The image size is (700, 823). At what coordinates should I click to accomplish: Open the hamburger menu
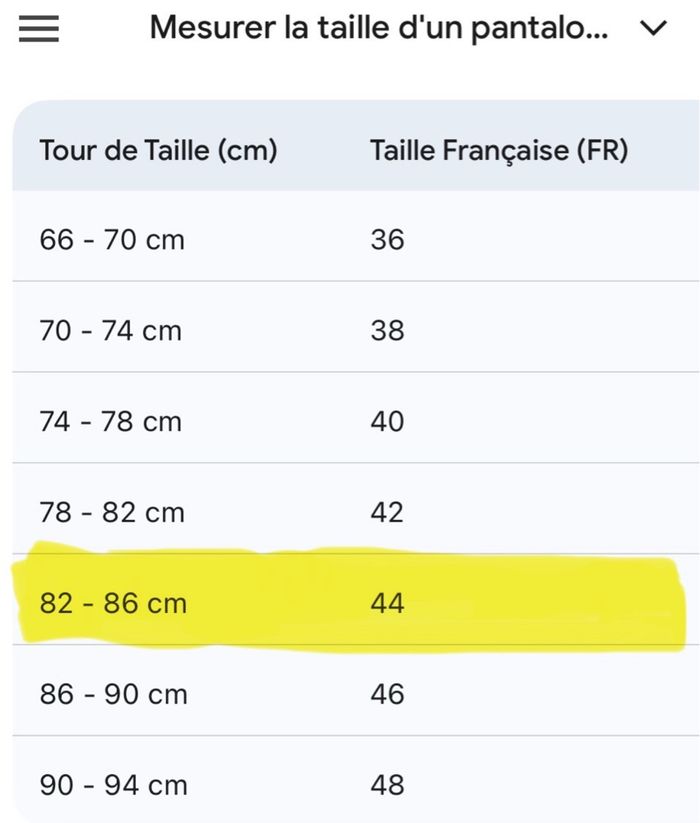click(x=39, y=29)
